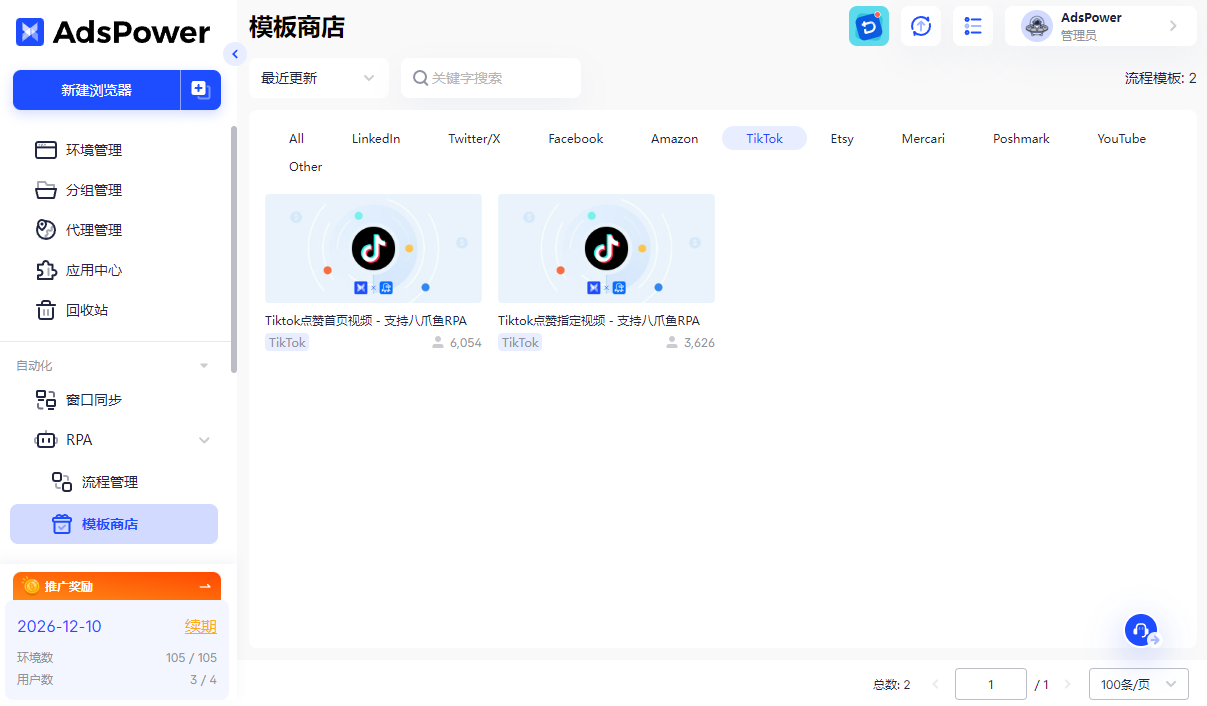Click the 续期 renewal link
1207x706 pixels.
point(200,627)
